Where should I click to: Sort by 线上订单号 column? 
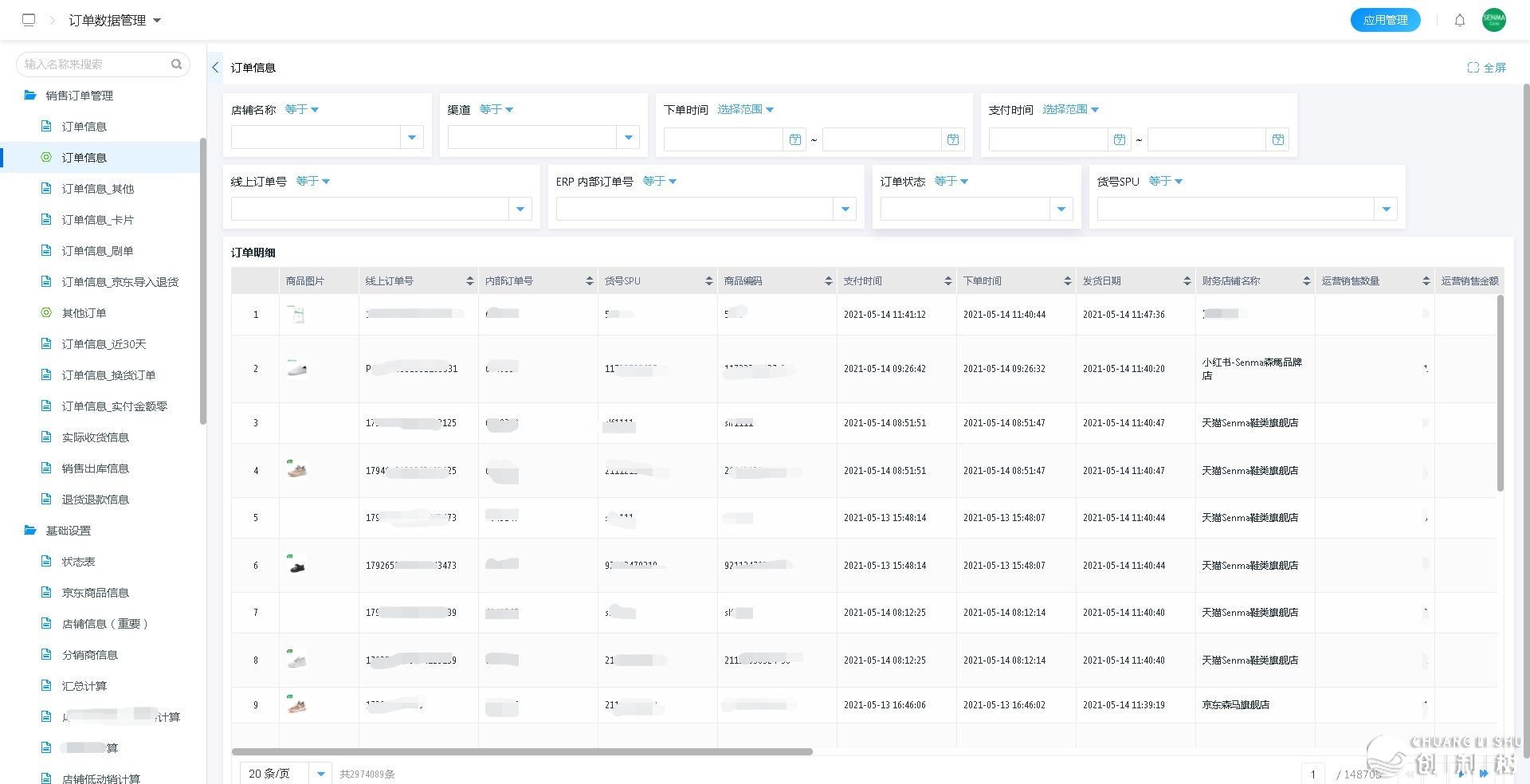(470, 281)
